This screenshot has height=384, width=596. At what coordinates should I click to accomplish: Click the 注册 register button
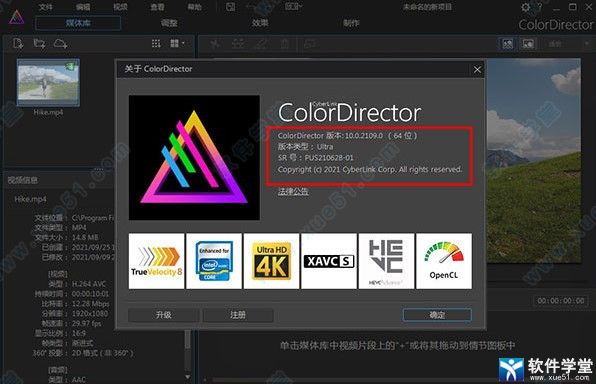tap(238, 315)
